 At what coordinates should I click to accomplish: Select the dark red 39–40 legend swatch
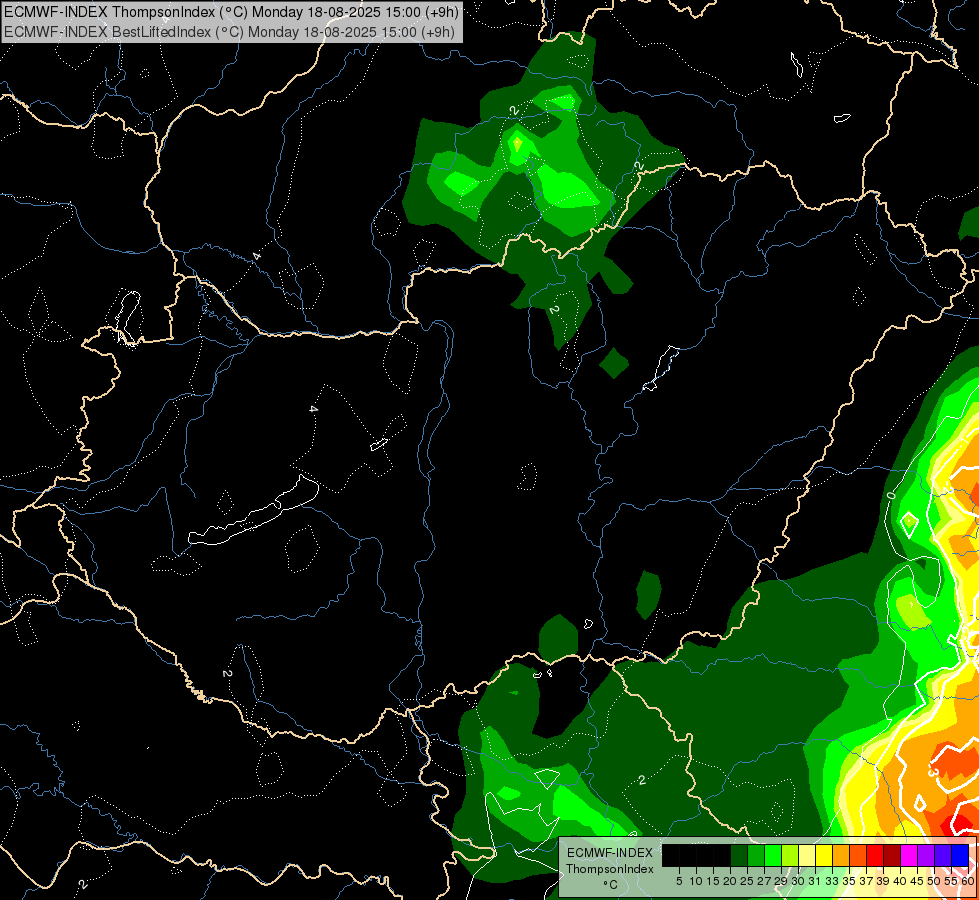[x=892, y=856]
